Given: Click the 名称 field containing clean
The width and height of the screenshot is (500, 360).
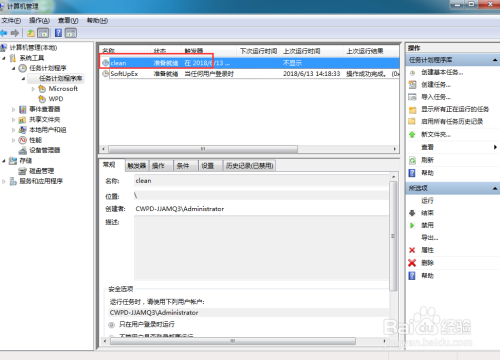Looking at the screenshot, I should click(261, 181).
